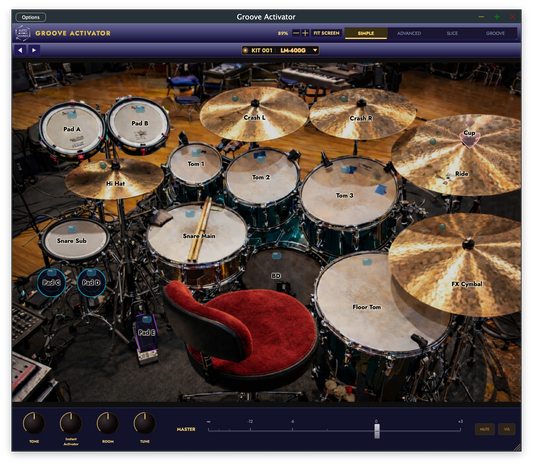Click the resize grip at window corner
Screen dimensions: 533x465
[x=517, y=447]
